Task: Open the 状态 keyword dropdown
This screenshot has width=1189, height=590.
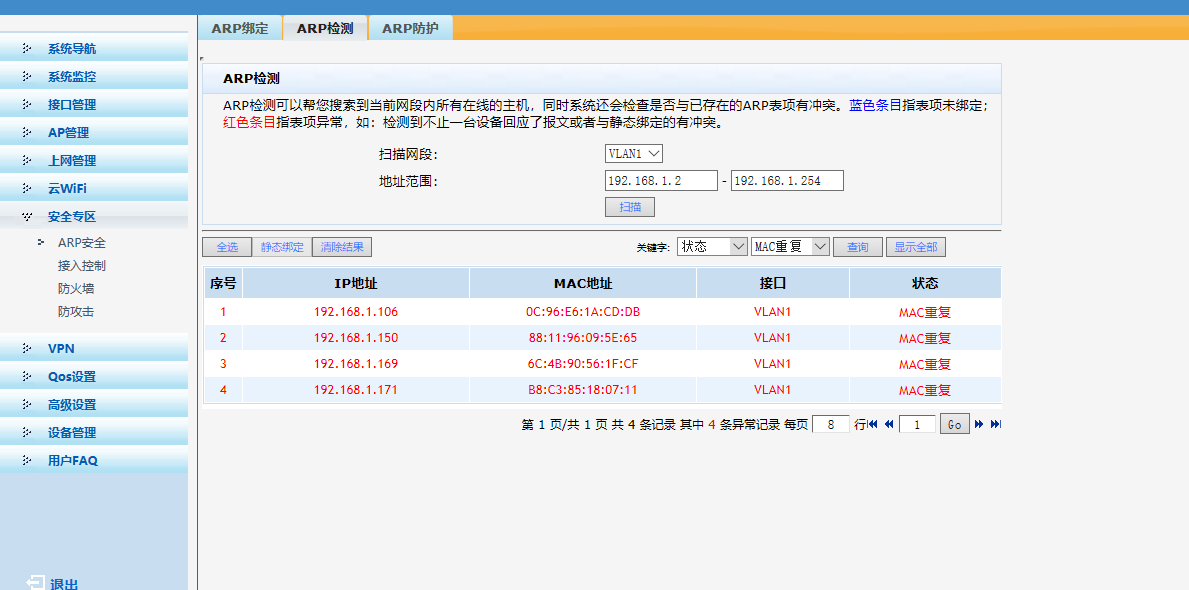Action: [x=712, y=247]
